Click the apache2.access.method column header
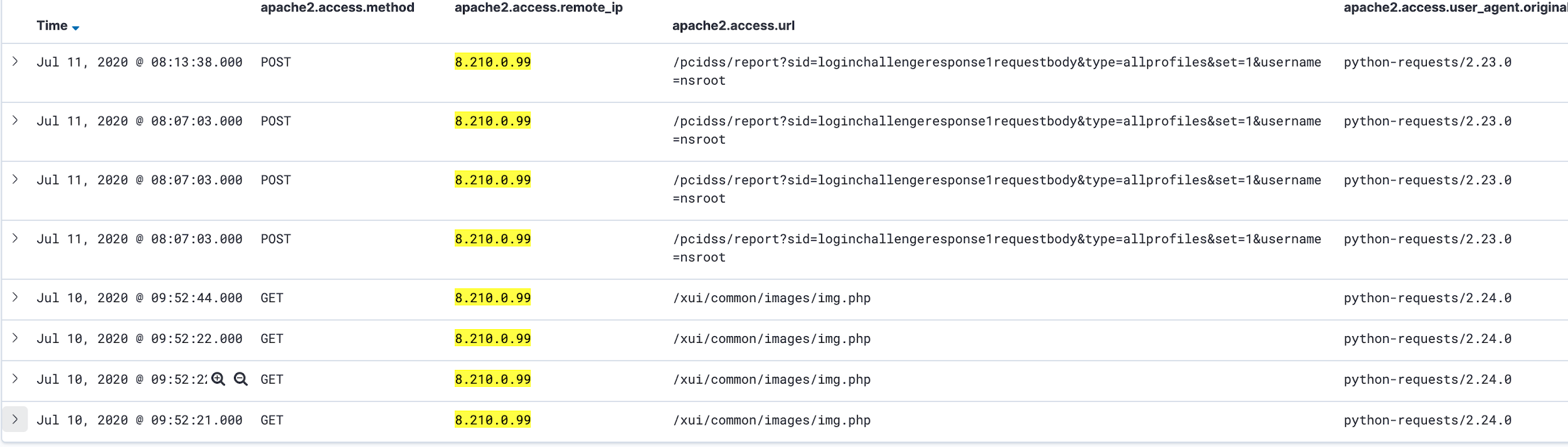 [337, 8]
